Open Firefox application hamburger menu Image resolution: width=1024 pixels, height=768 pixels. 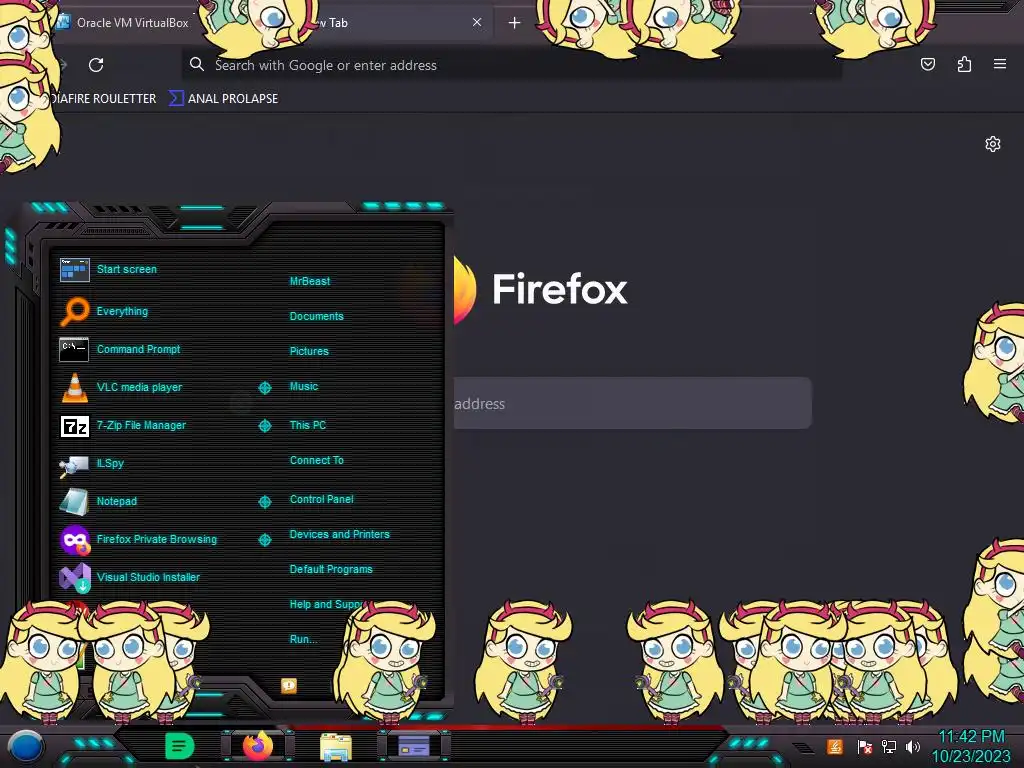[1000, 64]
